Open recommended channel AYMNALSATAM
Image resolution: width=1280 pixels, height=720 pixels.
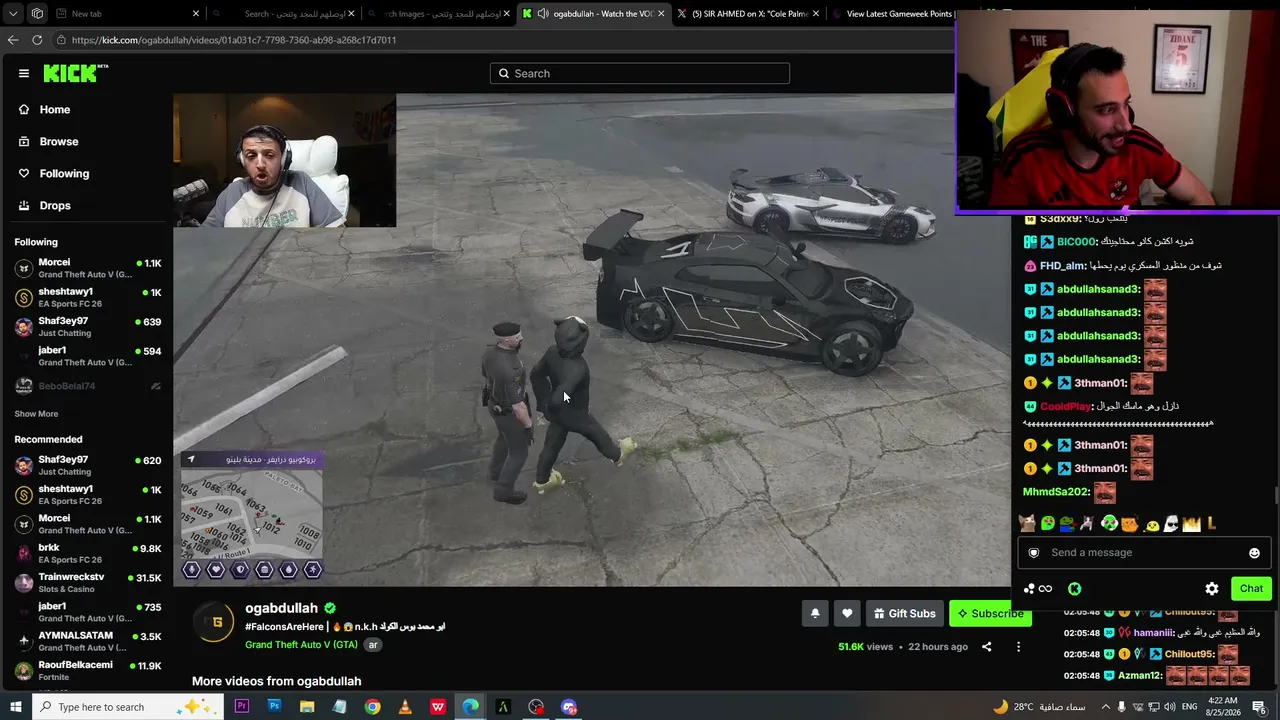tap(87, 641)
